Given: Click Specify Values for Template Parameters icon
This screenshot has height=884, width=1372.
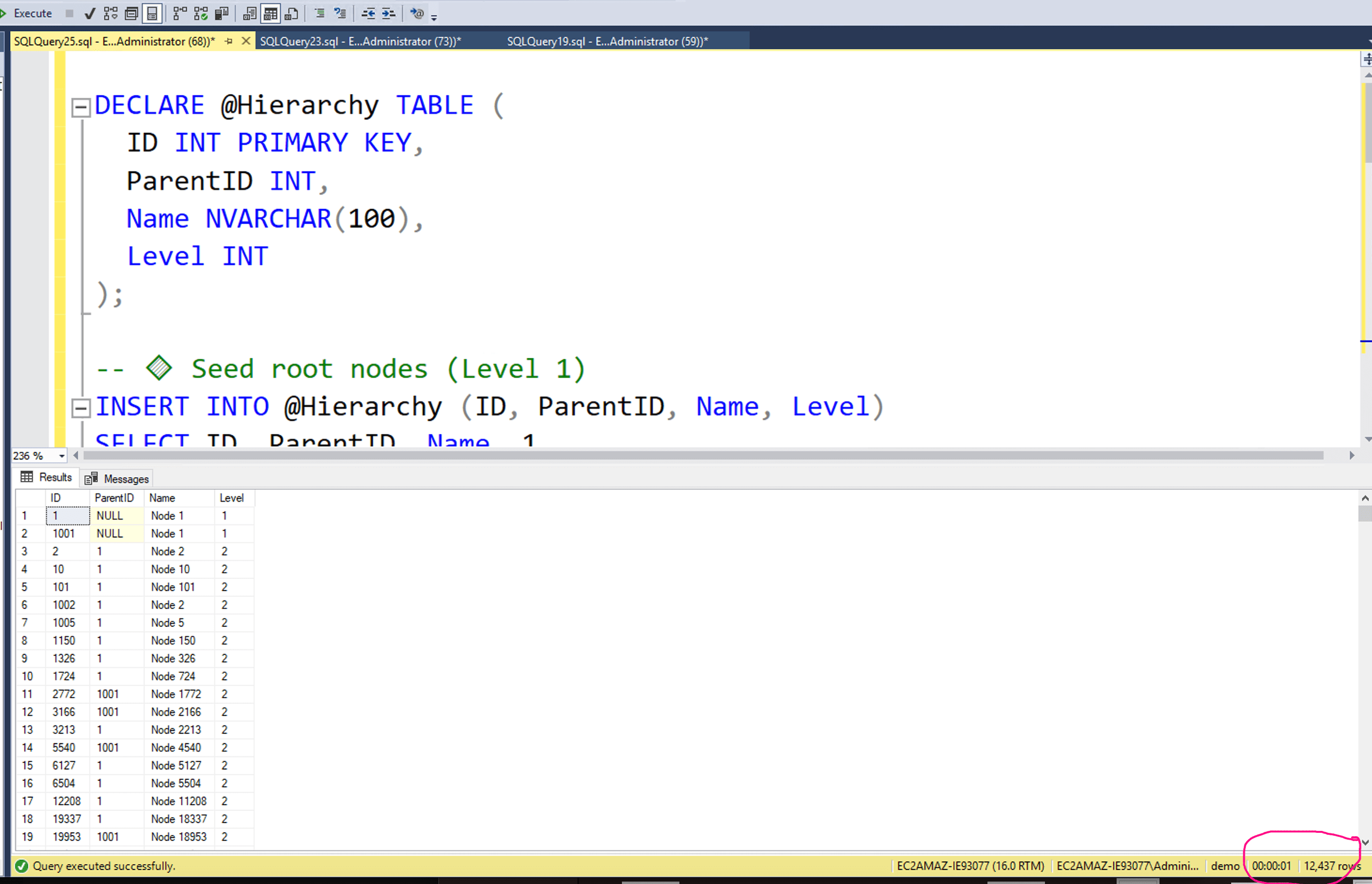Looking at the screenshot, I should click(x=417, y=13).
